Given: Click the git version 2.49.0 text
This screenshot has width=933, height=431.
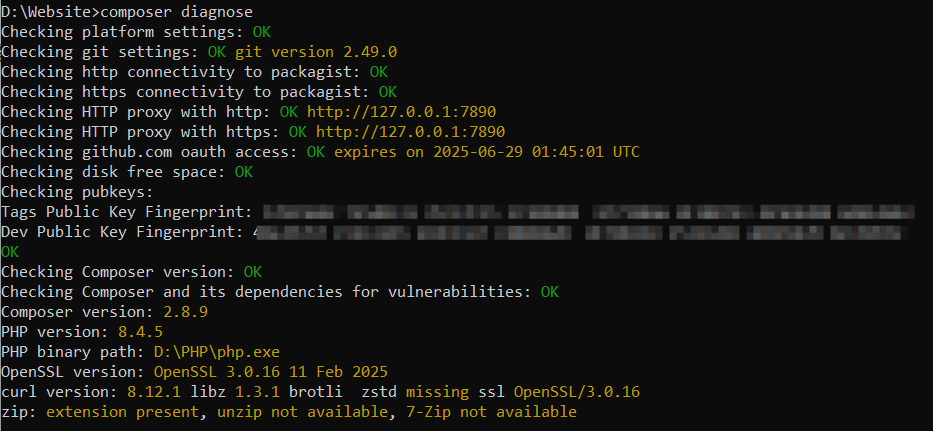Looking at the screenshot, I should (316, 52).
